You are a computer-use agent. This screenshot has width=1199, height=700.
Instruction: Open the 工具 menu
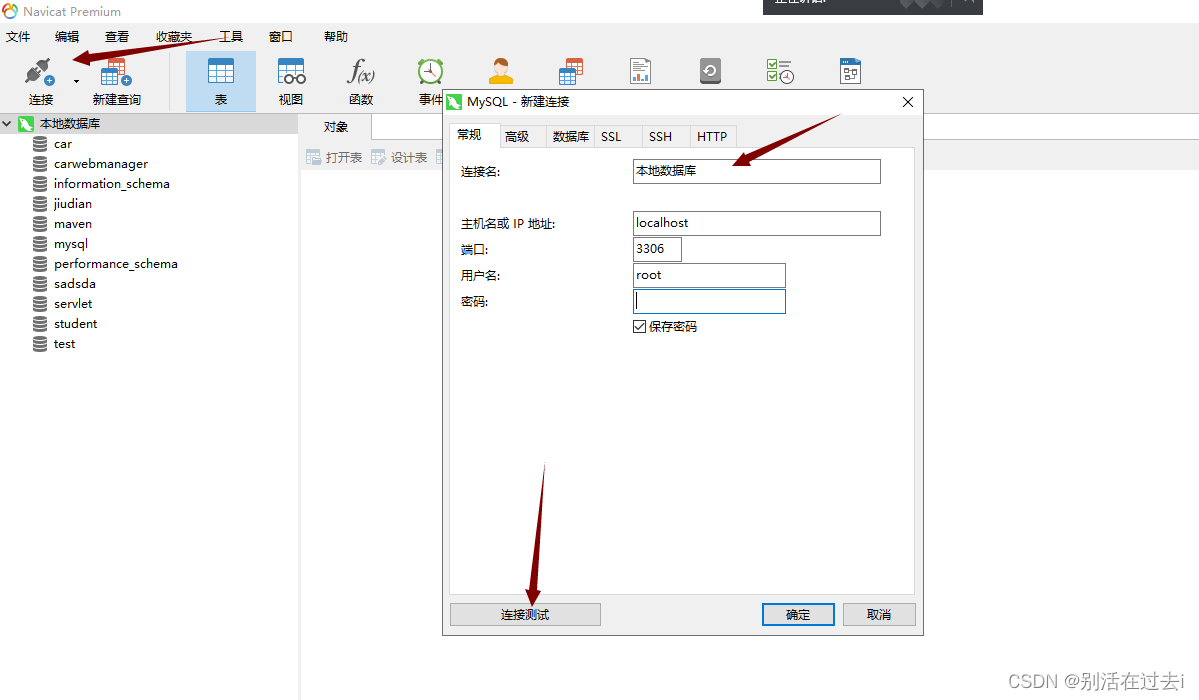coord(230,36)
